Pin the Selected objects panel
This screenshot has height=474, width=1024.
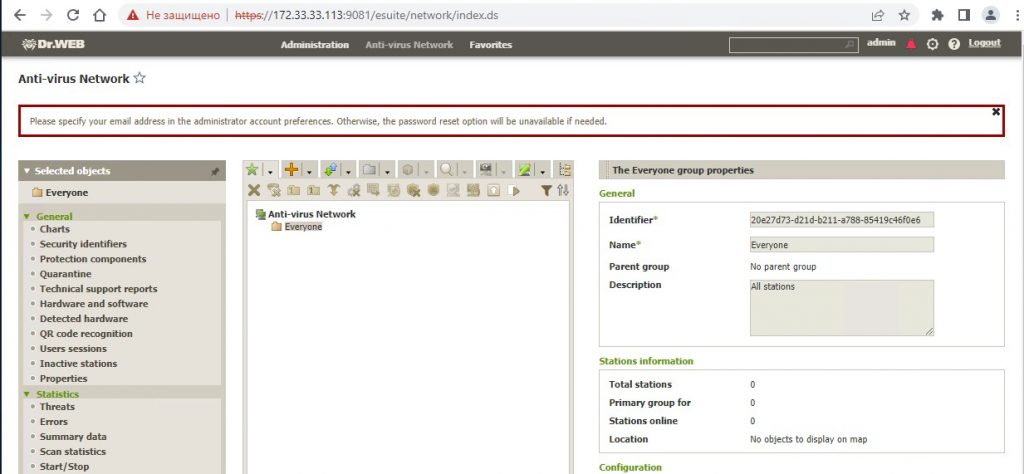coord(214,172)
